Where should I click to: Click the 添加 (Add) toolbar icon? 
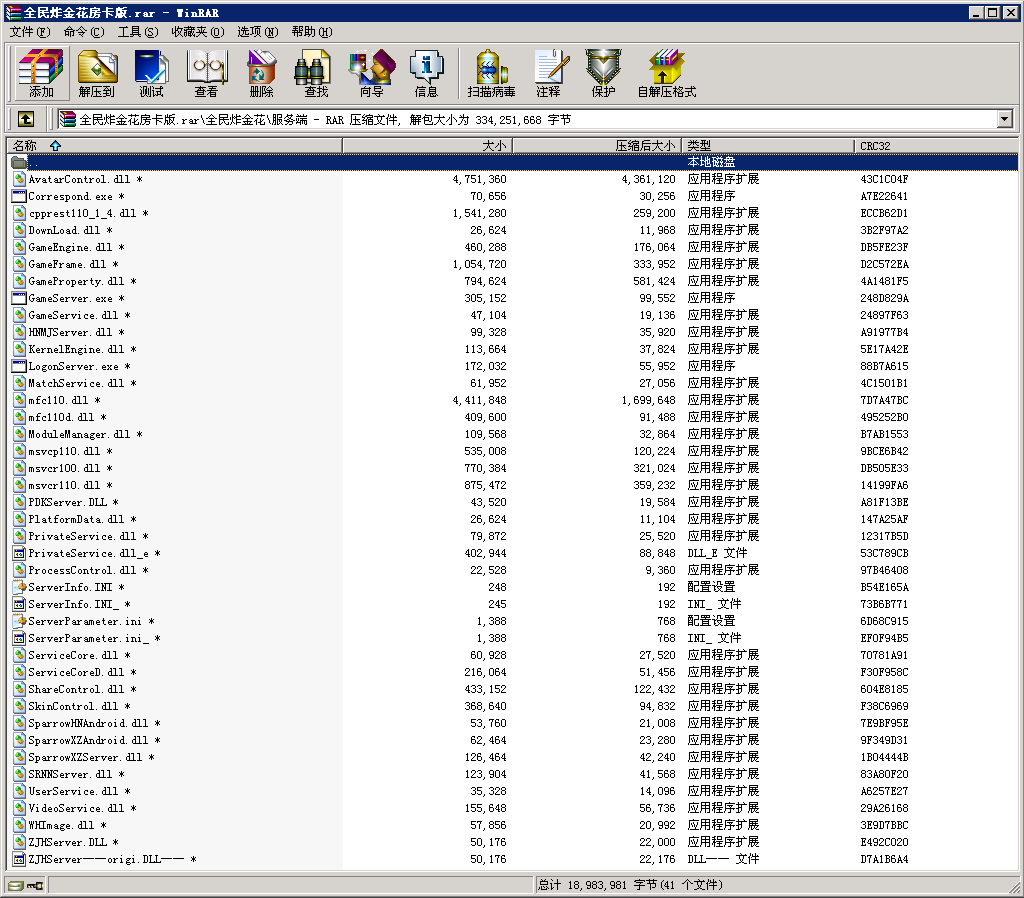click(41, 73)
